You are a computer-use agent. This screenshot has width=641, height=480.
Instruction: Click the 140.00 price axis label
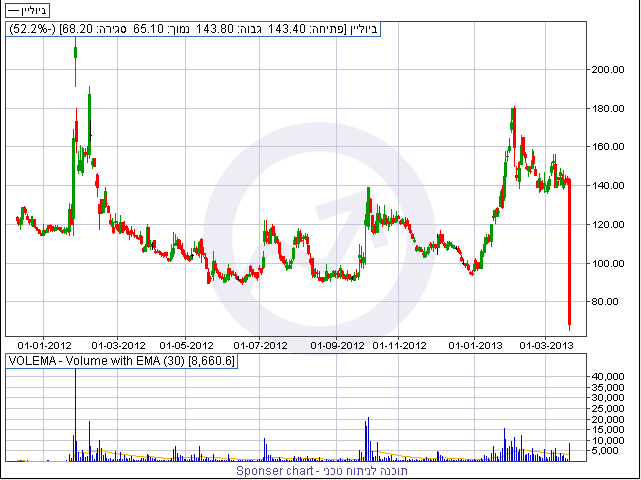(608, 186)
